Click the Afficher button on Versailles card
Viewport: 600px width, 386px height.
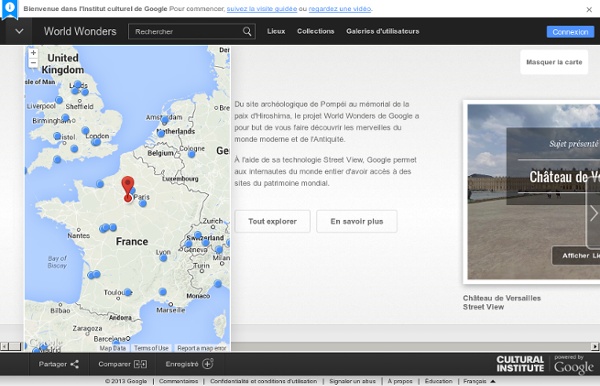tap(576, 256)
